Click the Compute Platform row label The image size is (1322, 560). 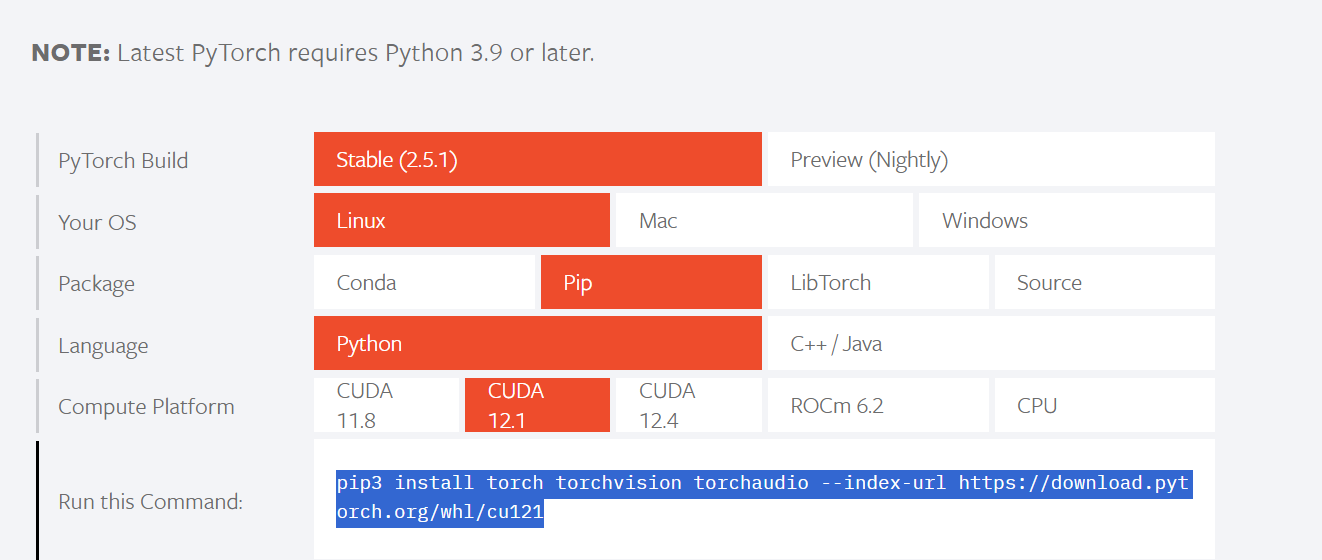pyautogui.click(x=146, y=407)
